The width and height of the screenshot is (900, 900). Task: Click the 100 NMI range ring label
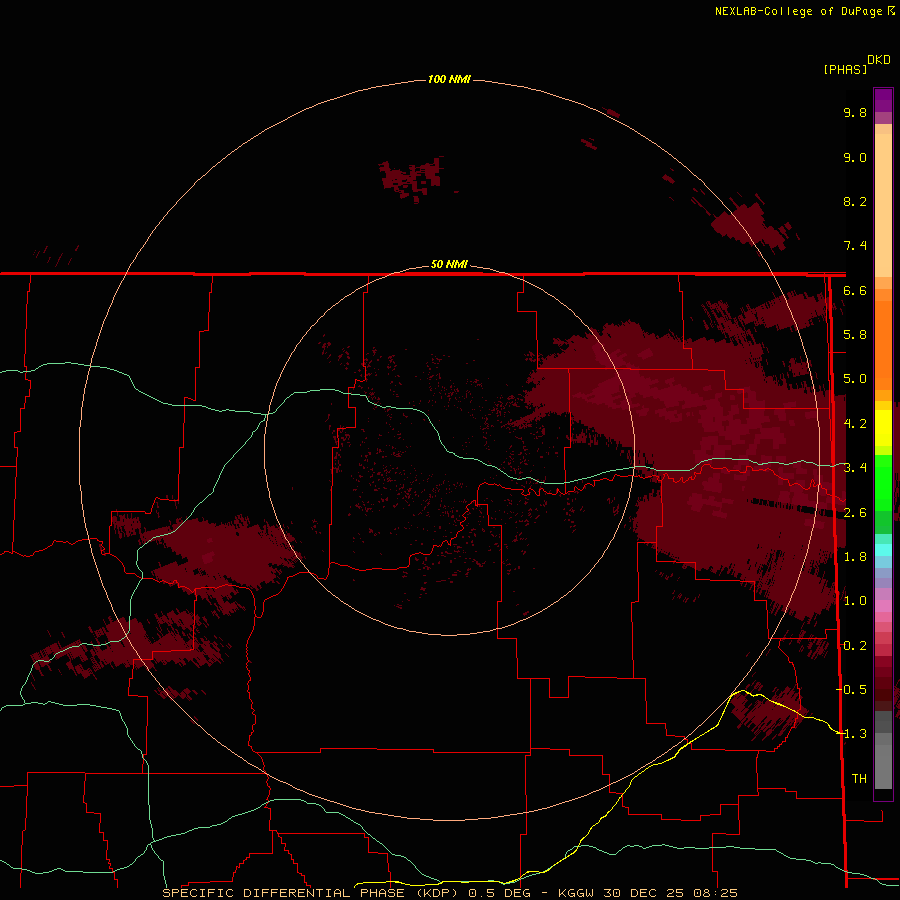[449, 79]
